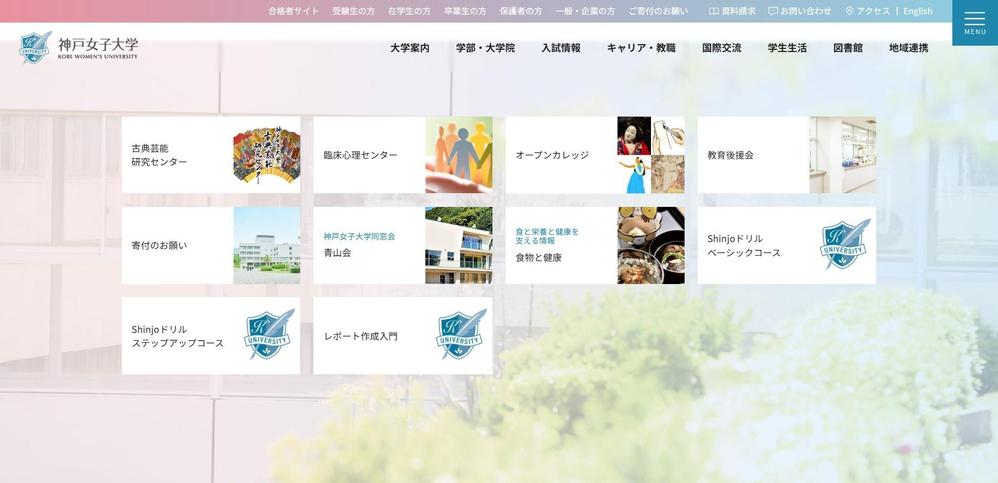Click the food dishes photo for 食物と健康
This screenshot has height=483, width=998.
point(651,246)
